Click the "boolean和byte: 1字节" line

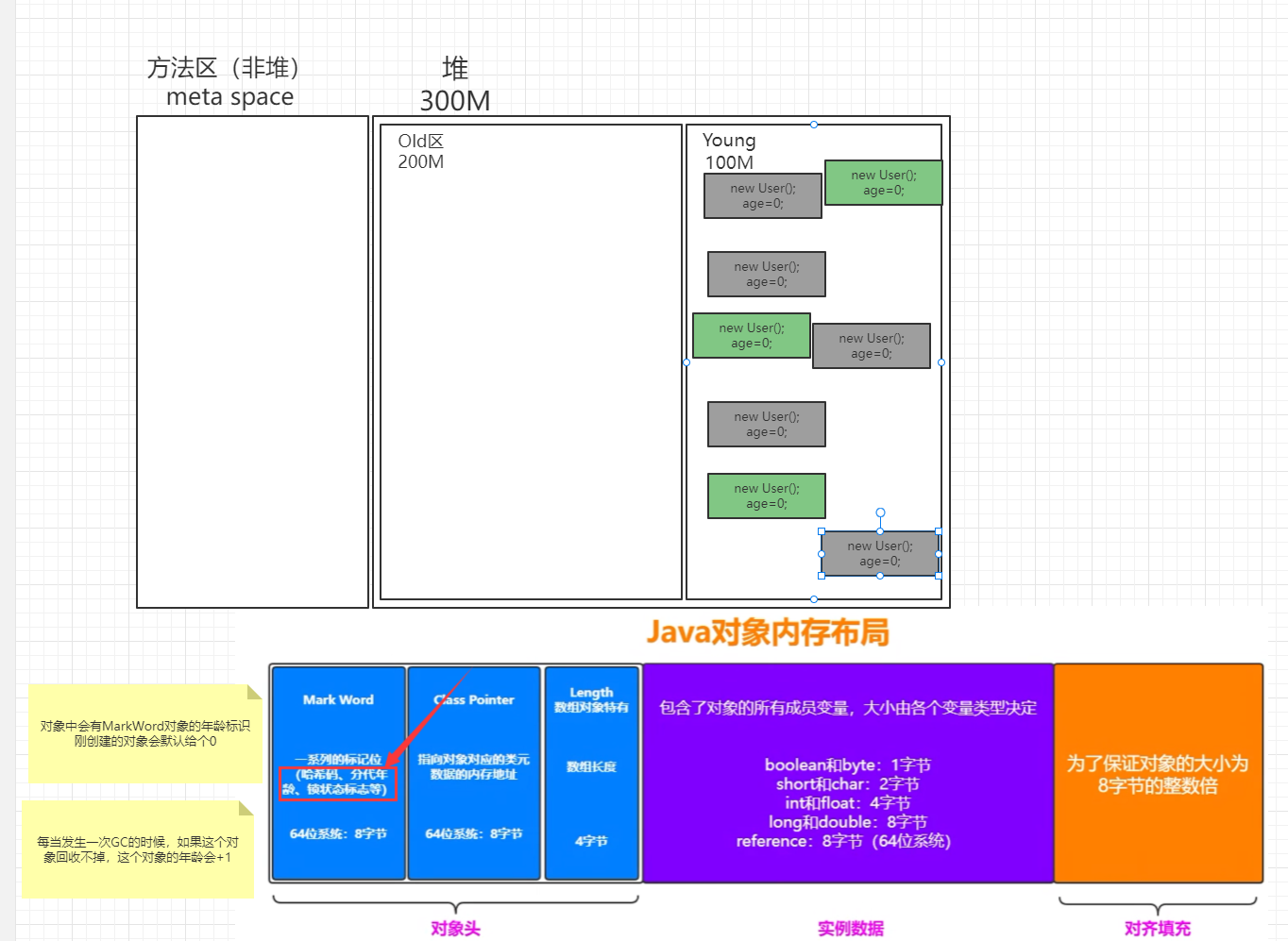(x=848, y=765)
